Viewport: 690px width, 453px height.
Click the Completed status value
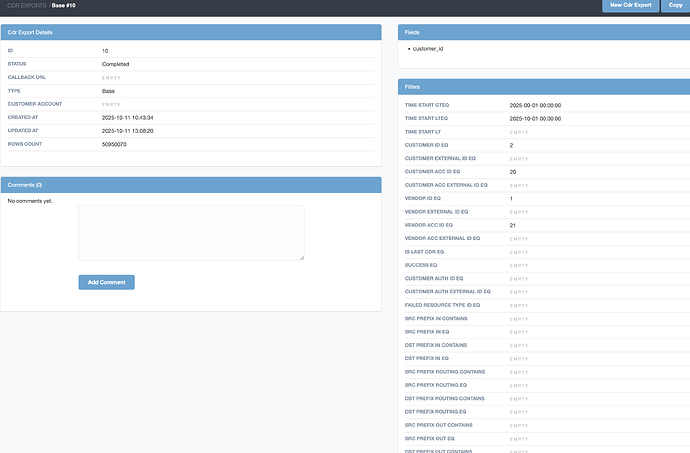(115, 64)
